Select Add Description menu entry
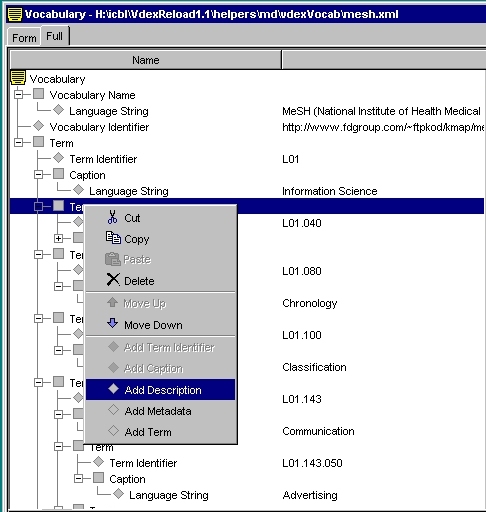The width and height of the screenshot is (486, 512). pyautogui.click(x=160, y=389)
